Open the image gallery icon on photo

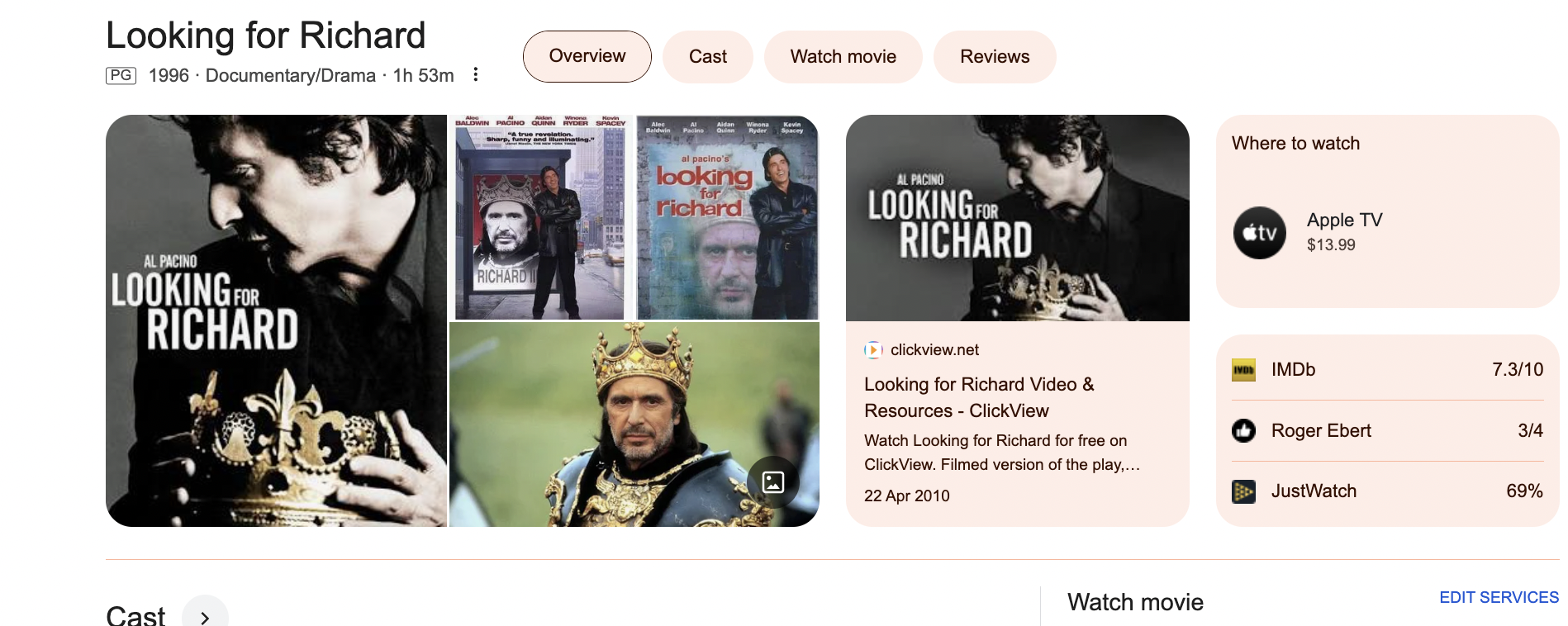(773, 481)
